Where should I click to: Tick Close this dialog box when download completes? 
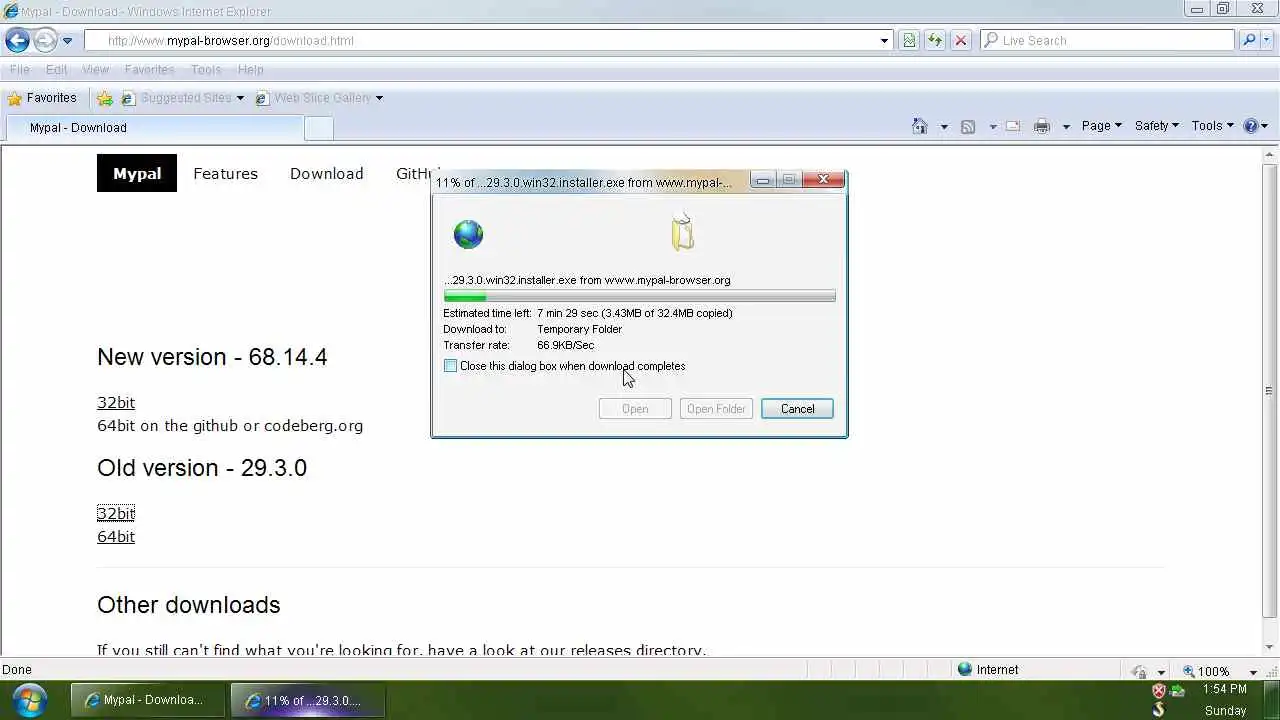450,366
